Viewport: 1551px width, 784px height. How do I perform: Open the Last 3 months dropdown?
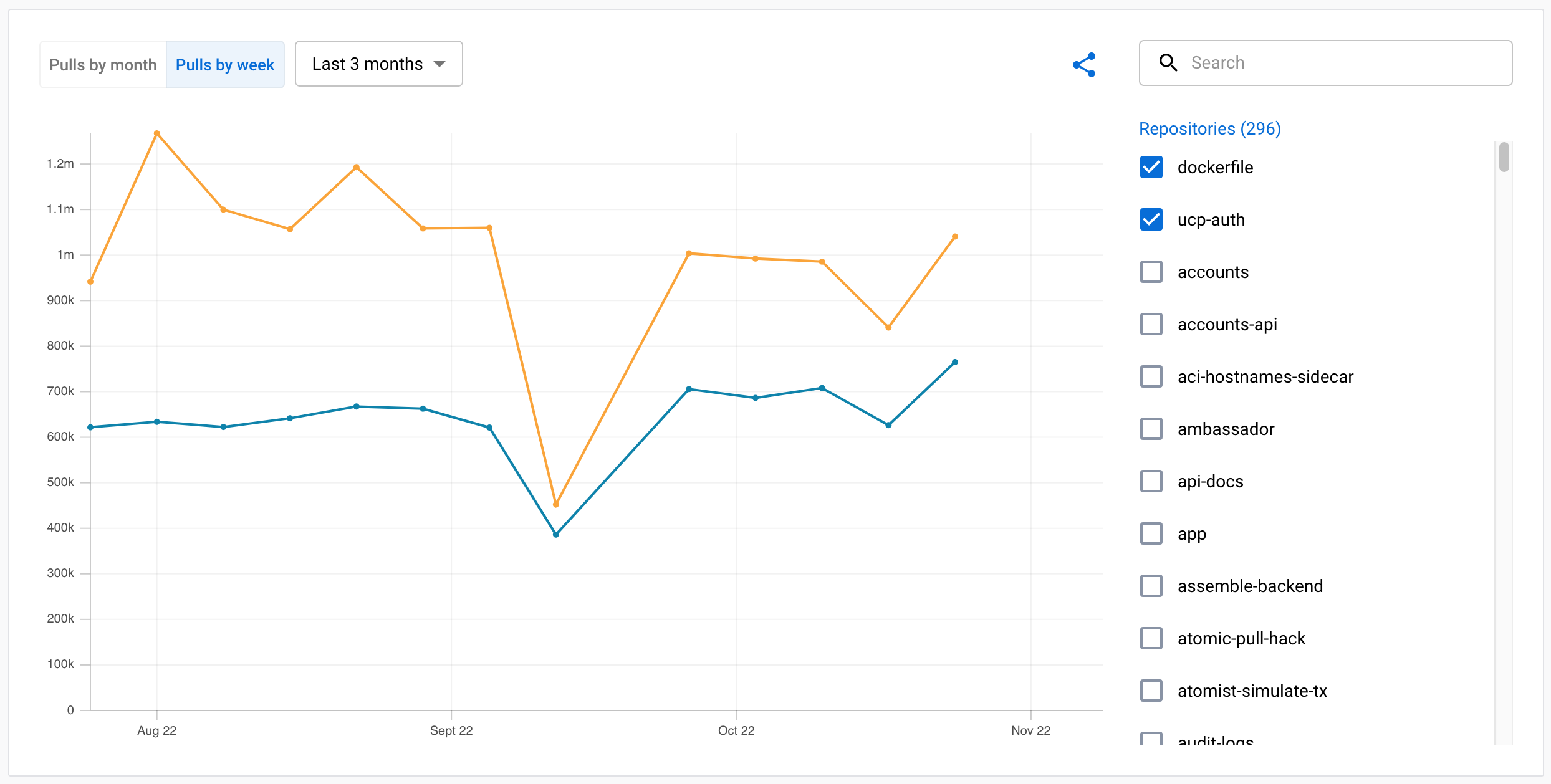[x=378, y=63]
